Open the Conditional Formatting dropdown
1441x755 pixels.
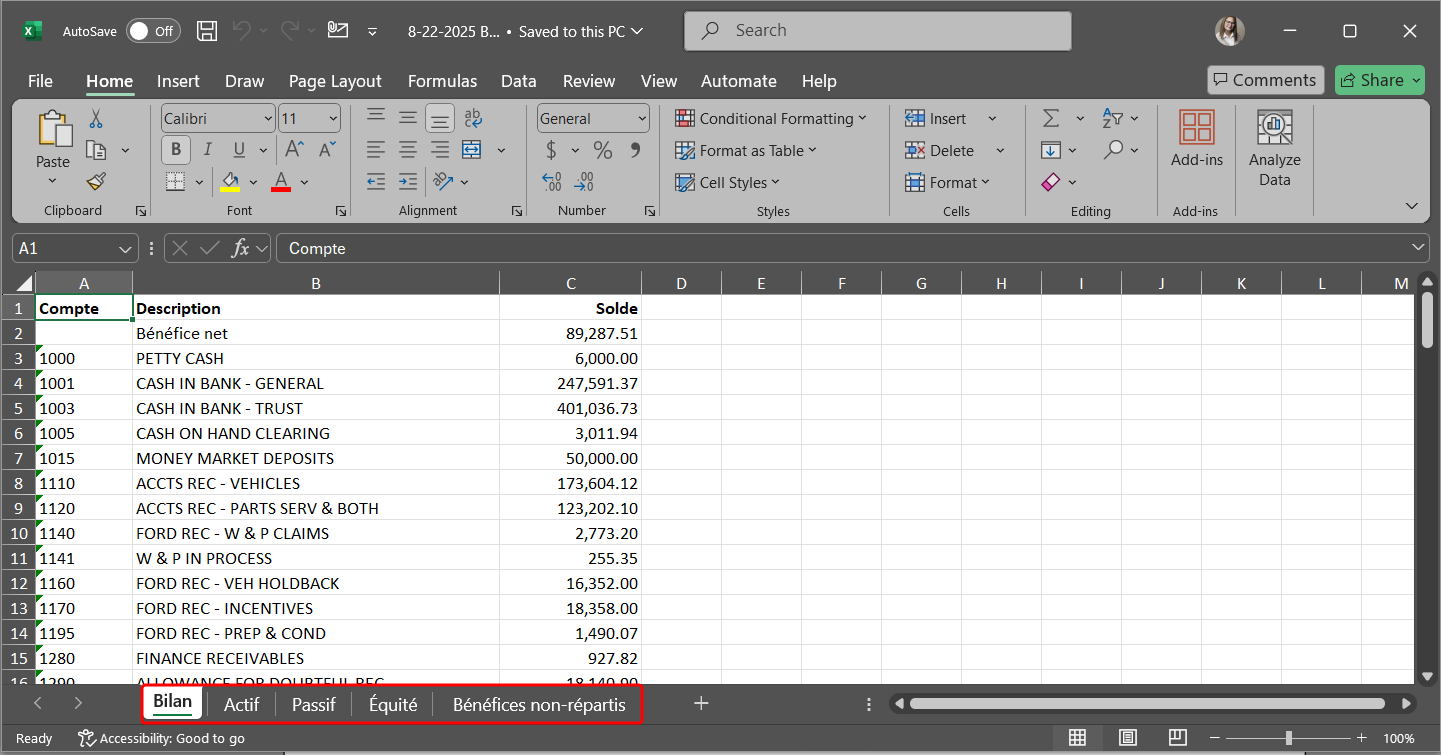tap(770, 119)
